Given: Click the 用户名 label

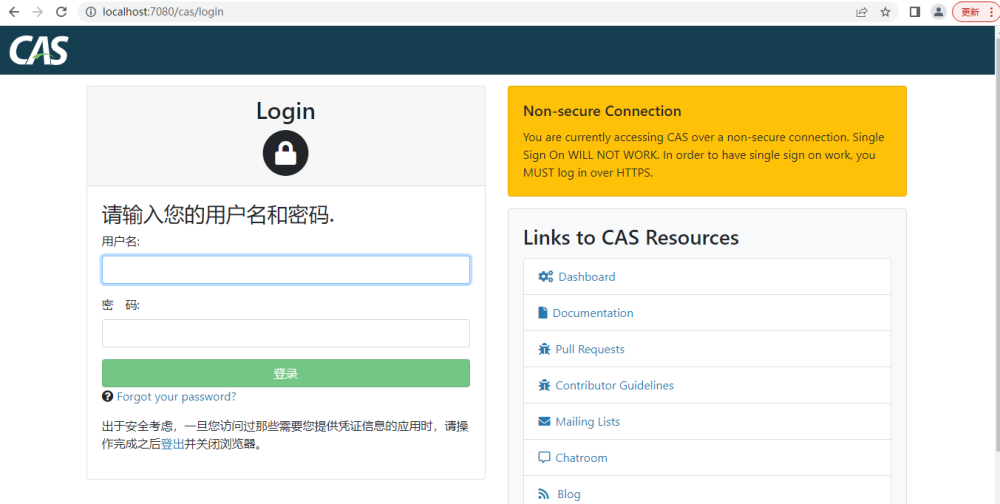Looking at the screenshot, I should point(121,241).
